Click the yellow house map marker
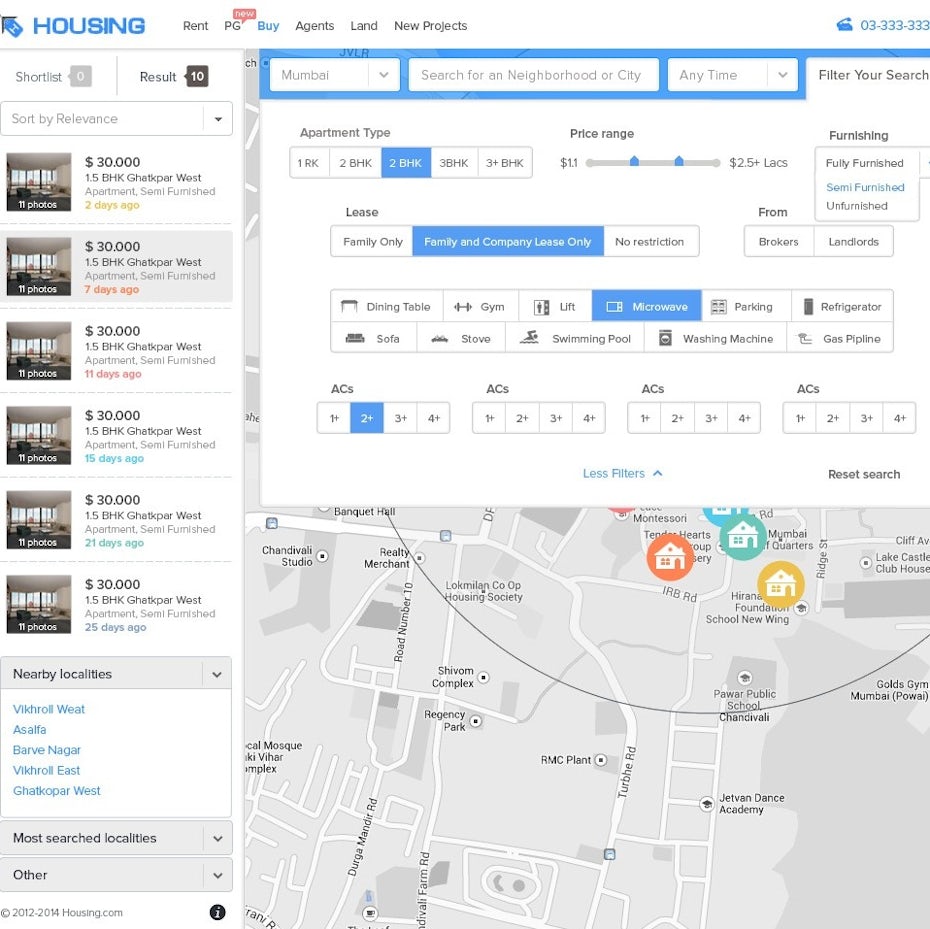 coord(780,584)
